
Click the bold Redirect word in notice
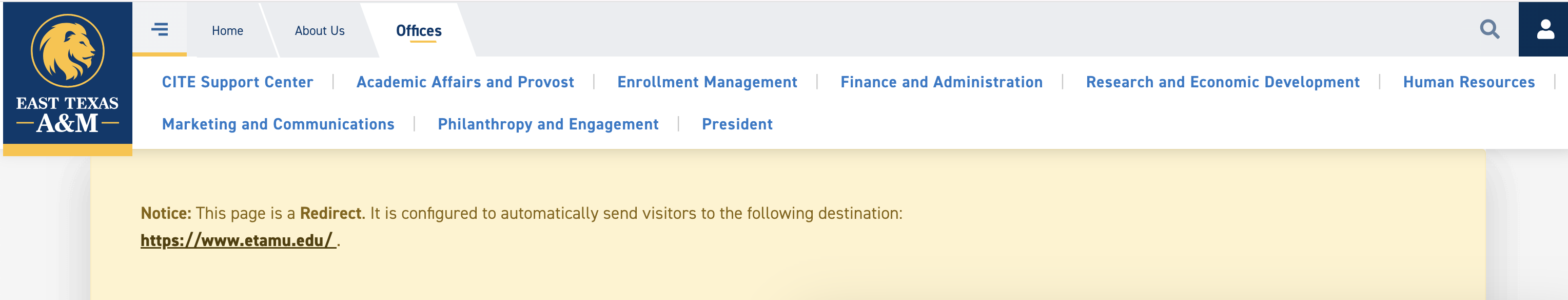coord(330,213)
